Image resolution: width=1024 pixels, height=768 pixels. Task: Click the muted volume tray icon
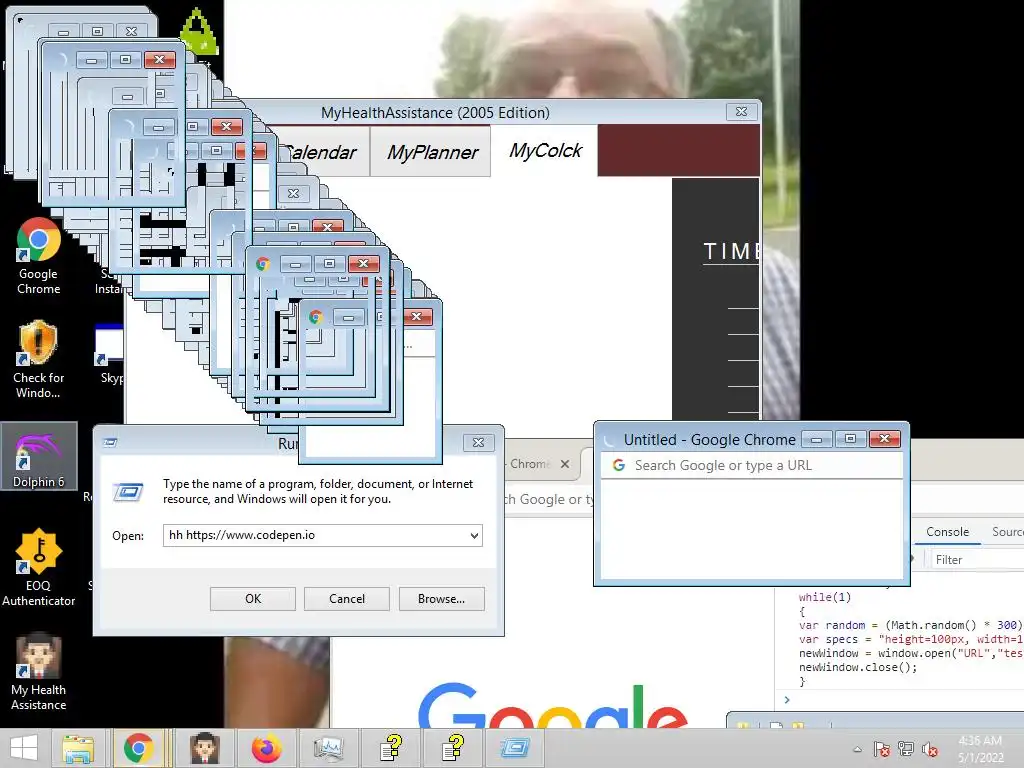click(931, 749)
